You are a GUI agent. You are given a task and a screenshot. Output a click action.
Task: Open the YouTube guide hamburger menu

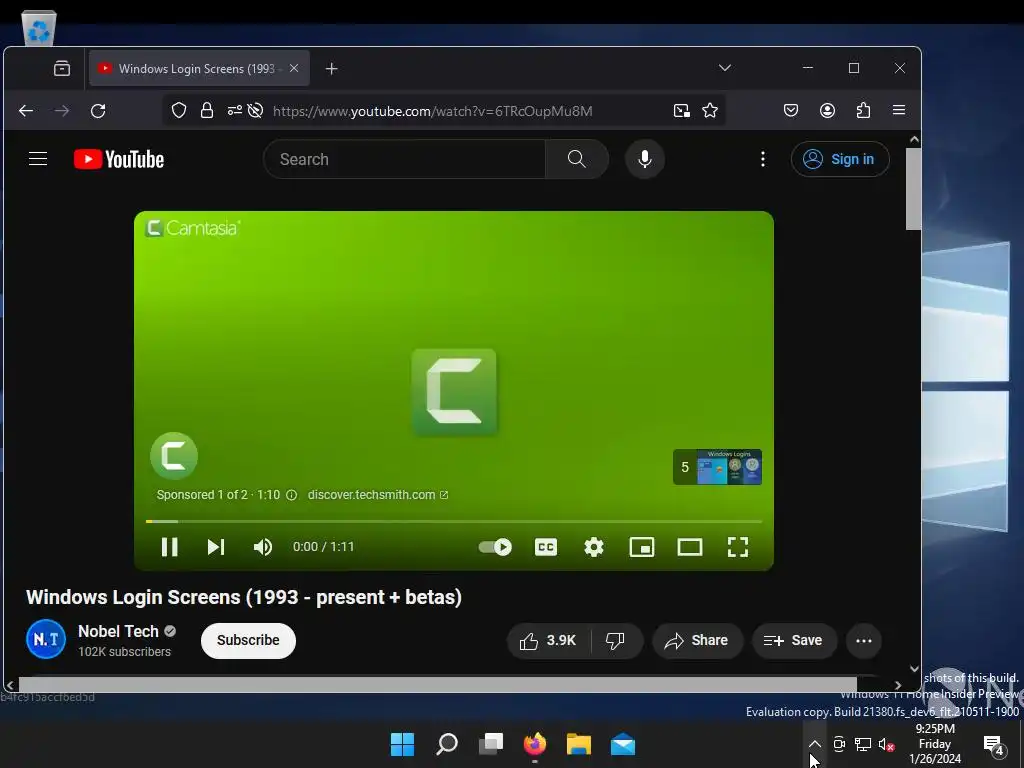pos(38,159)
